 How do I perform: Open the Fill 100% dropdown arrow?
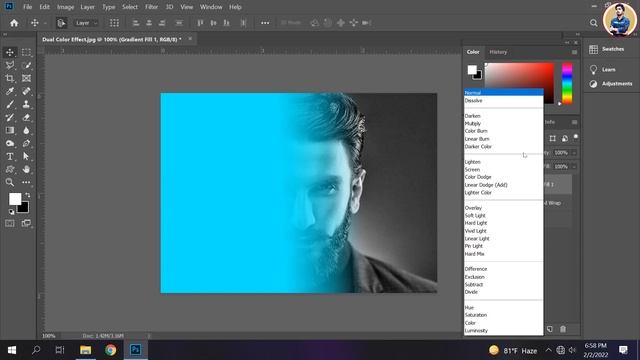tap(574, 167)
